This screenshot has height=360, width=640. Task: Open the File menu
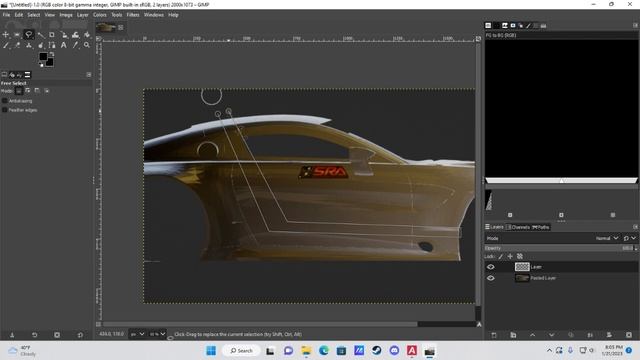click(x=7, y=15)
